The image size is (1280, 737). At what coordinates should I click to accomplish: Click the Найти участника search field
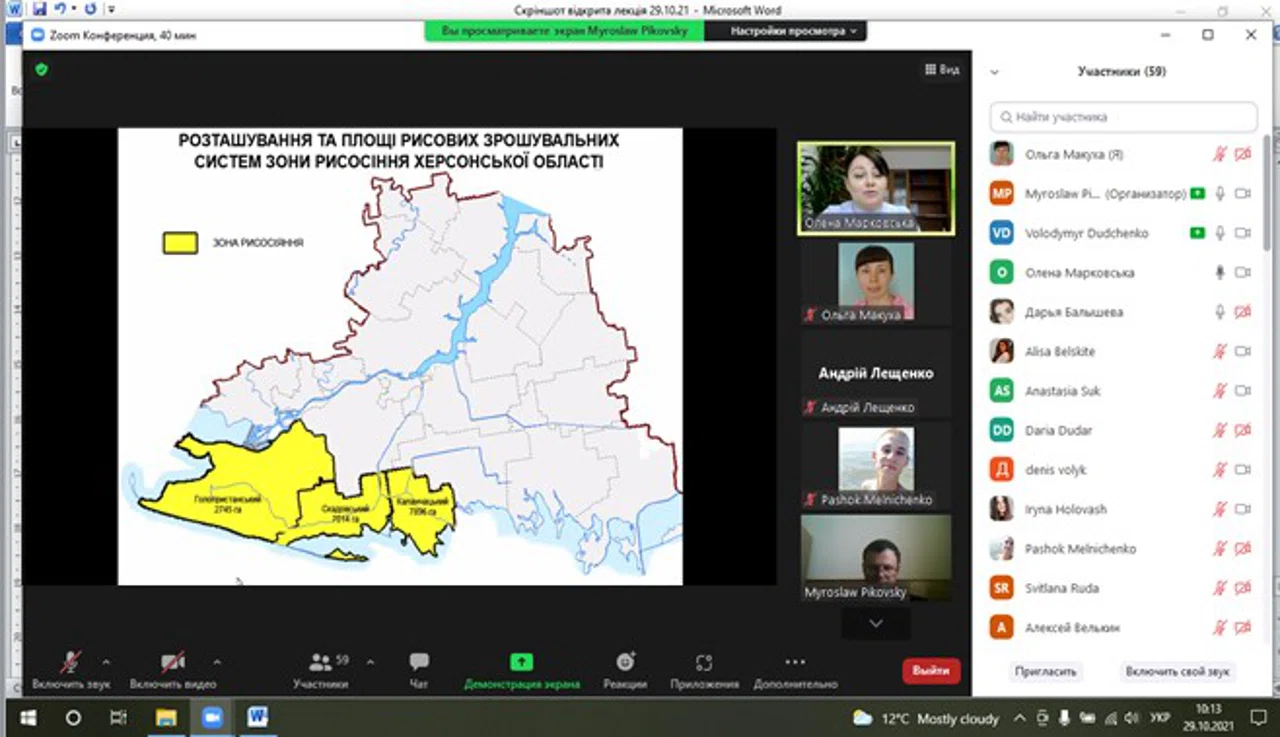(1123, 117)
